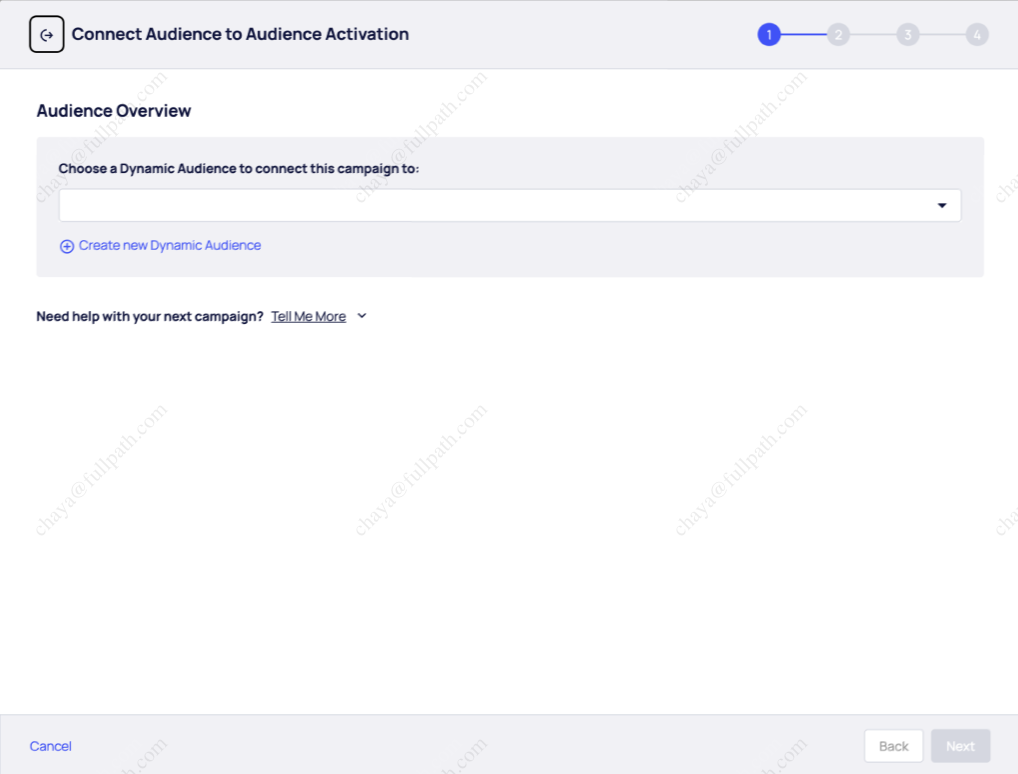
Task: Click the Next button
Action: click(960, 746)
